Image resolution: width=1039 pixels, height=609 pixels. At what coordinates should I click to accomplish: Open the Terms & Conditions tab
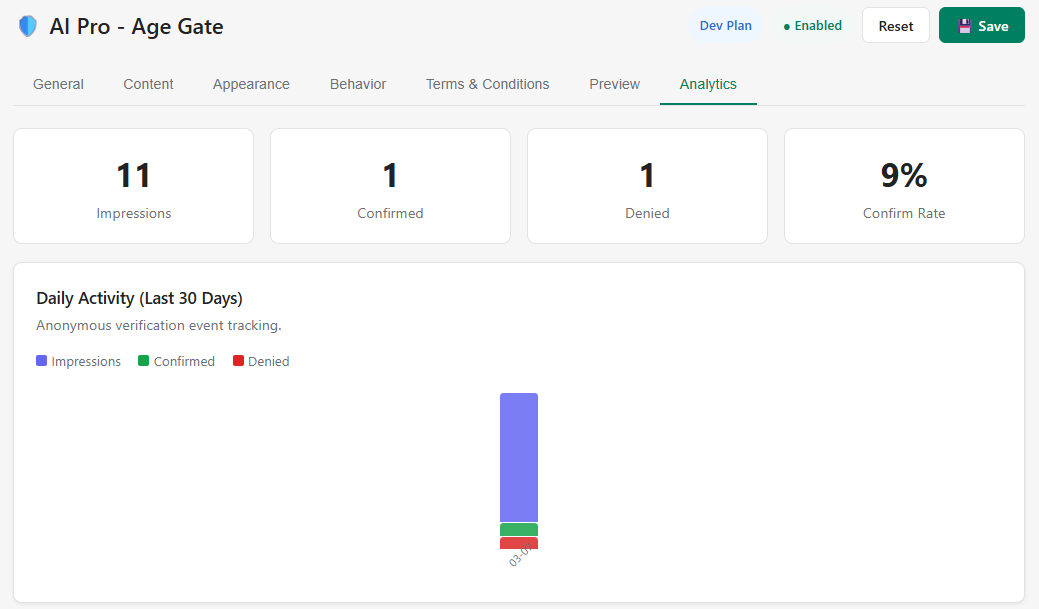487,84
